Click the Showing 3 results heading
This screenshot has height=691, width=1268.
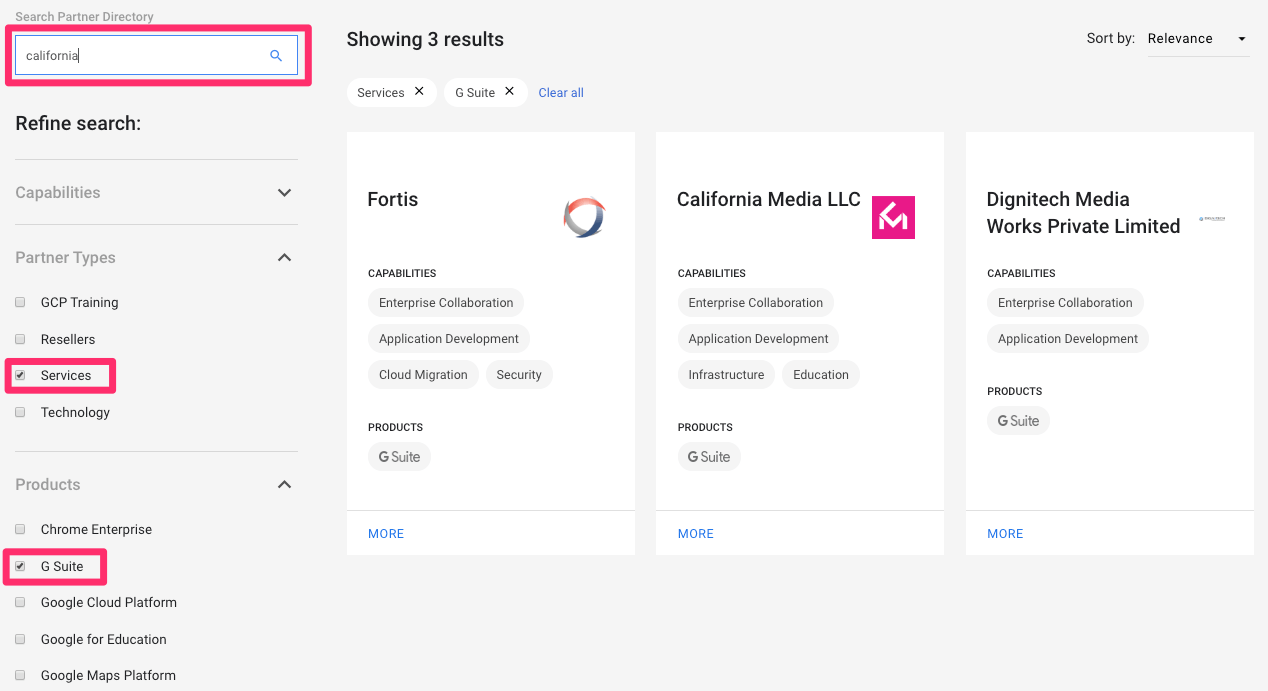click(x=425, y=40)
